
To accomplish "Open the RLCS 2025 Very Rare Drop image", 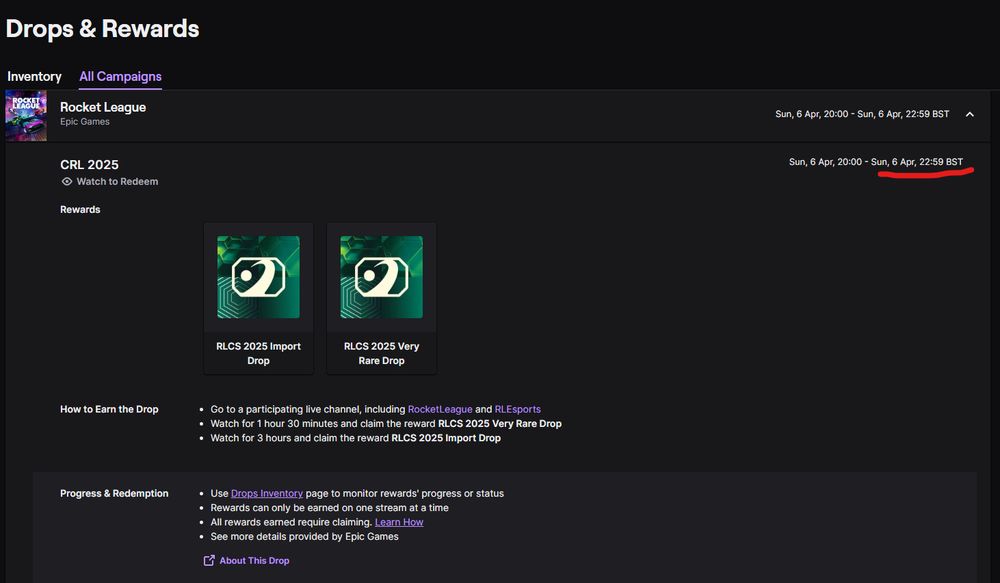I will click(x=381, y=277).
